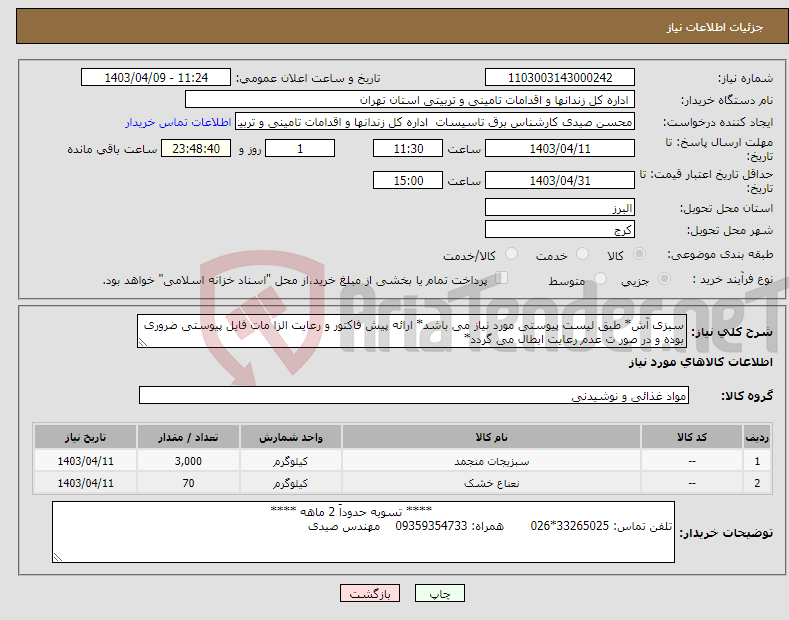Select the متوسط purchase type radio

600,279
